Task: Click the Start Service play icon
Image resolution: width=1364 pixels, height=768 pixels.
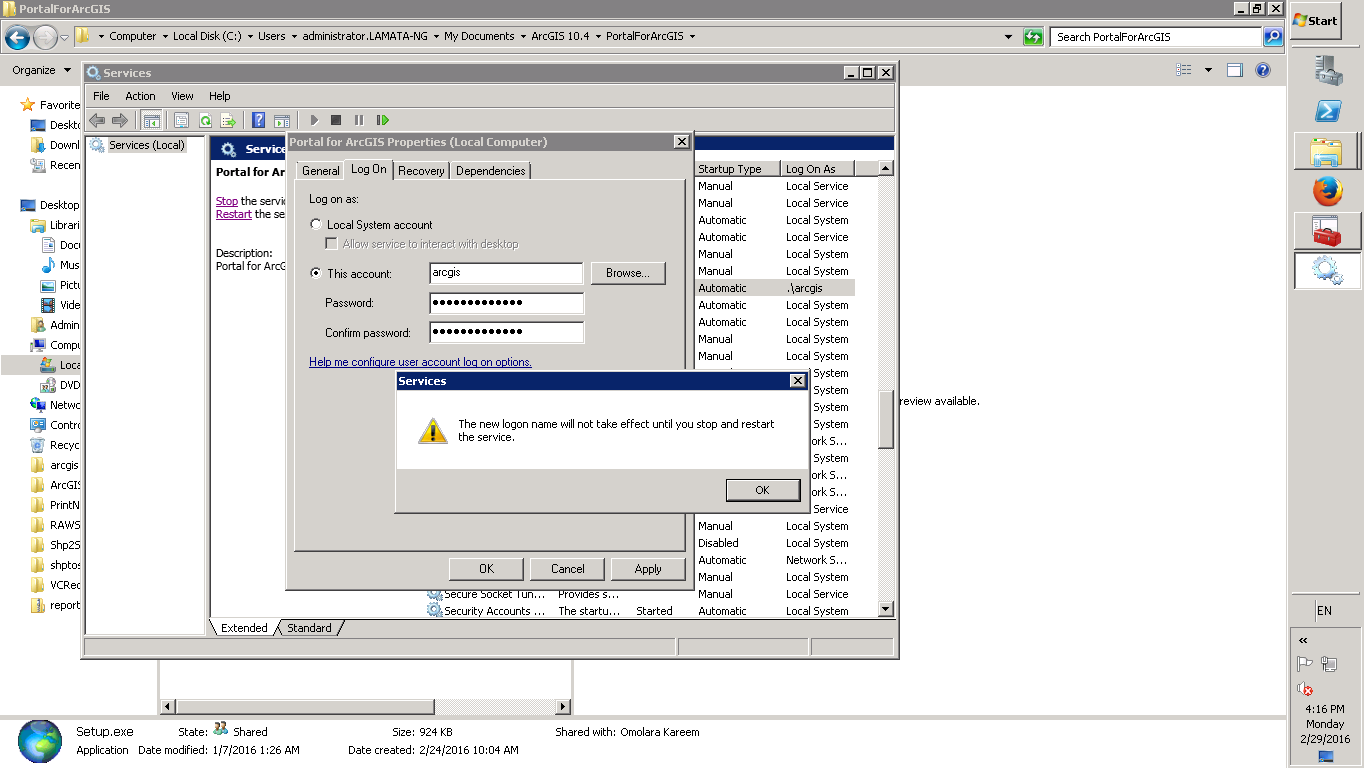Action: pos(314,120)
